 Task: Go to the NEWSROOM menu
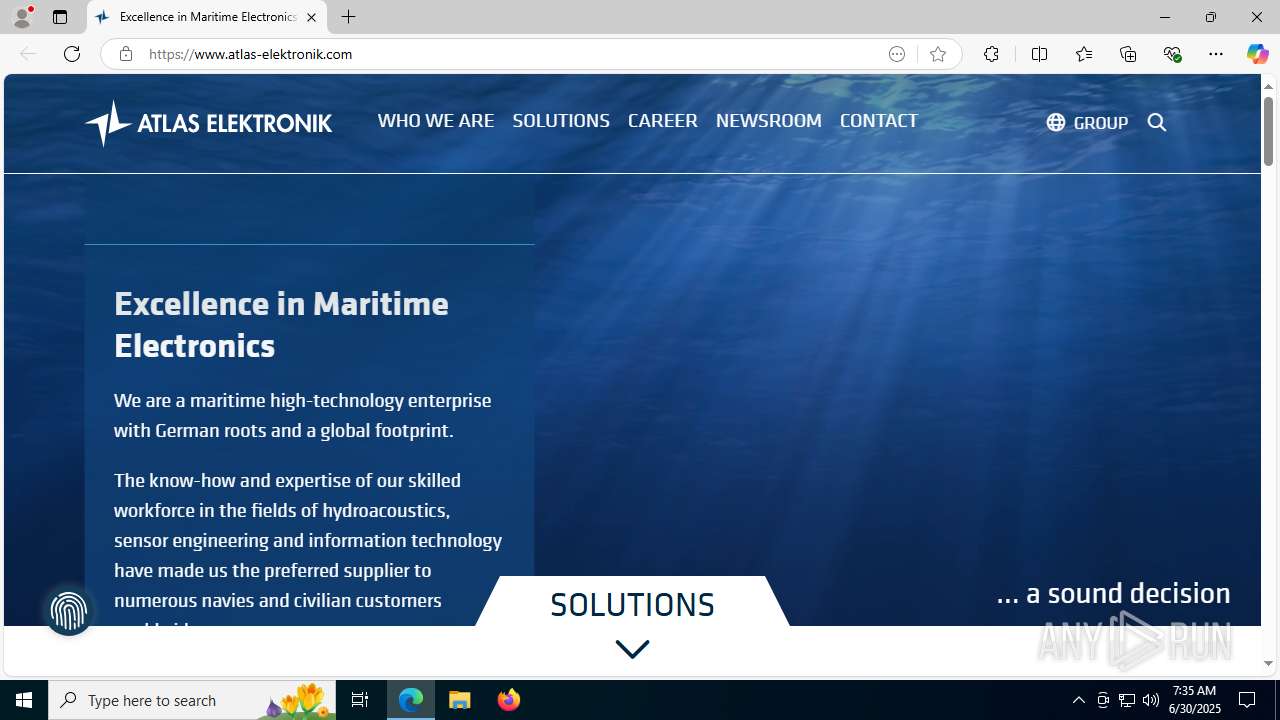click(769, 120)
